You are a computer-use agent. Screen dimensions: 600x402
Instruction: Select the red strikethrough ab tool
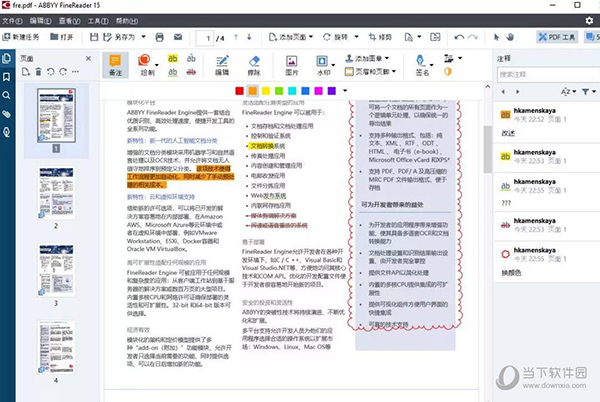point(191,72)
